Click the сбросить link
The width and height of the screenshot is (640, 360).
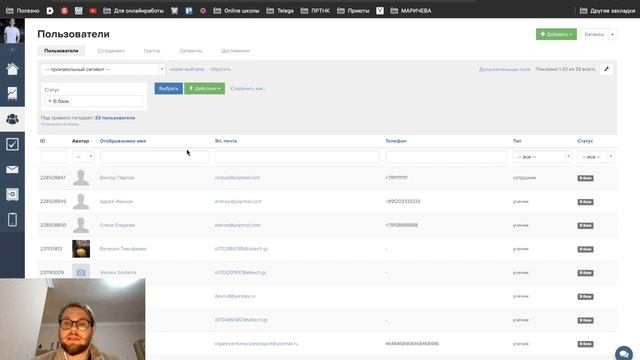[220, 69]
